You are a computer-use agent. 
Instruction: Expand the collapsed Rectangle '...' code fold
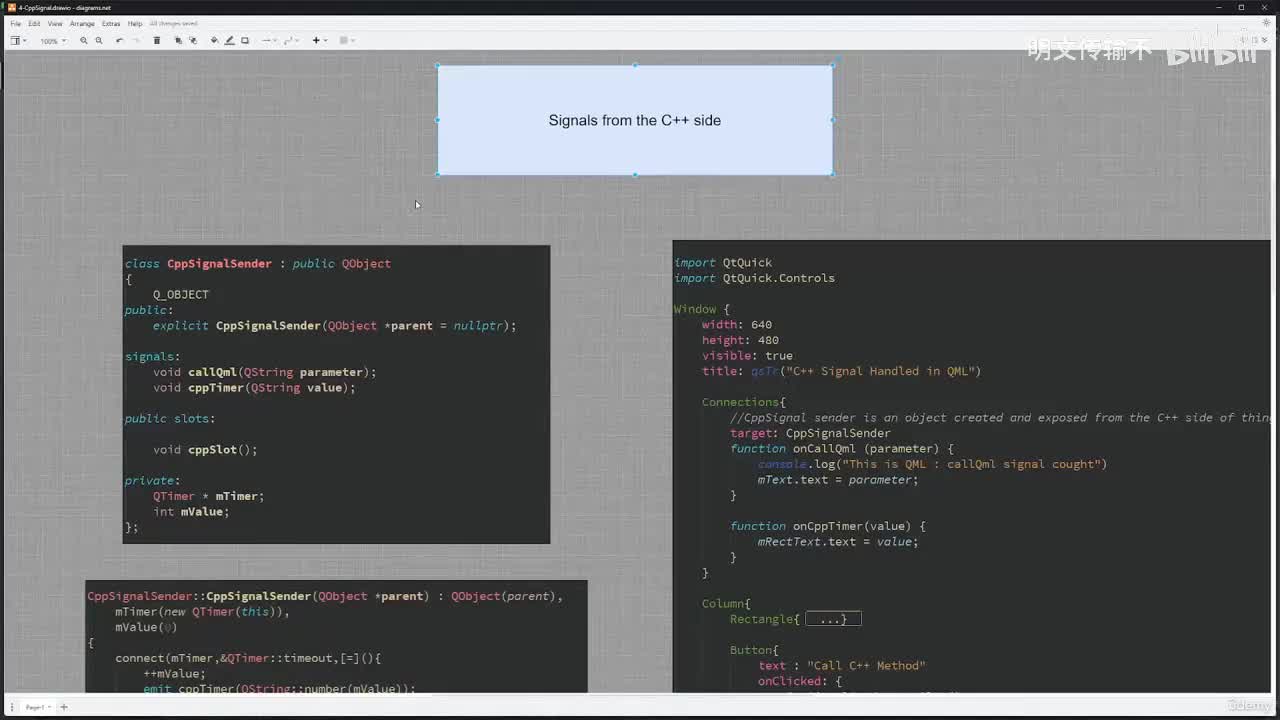(x=833, y=619)
